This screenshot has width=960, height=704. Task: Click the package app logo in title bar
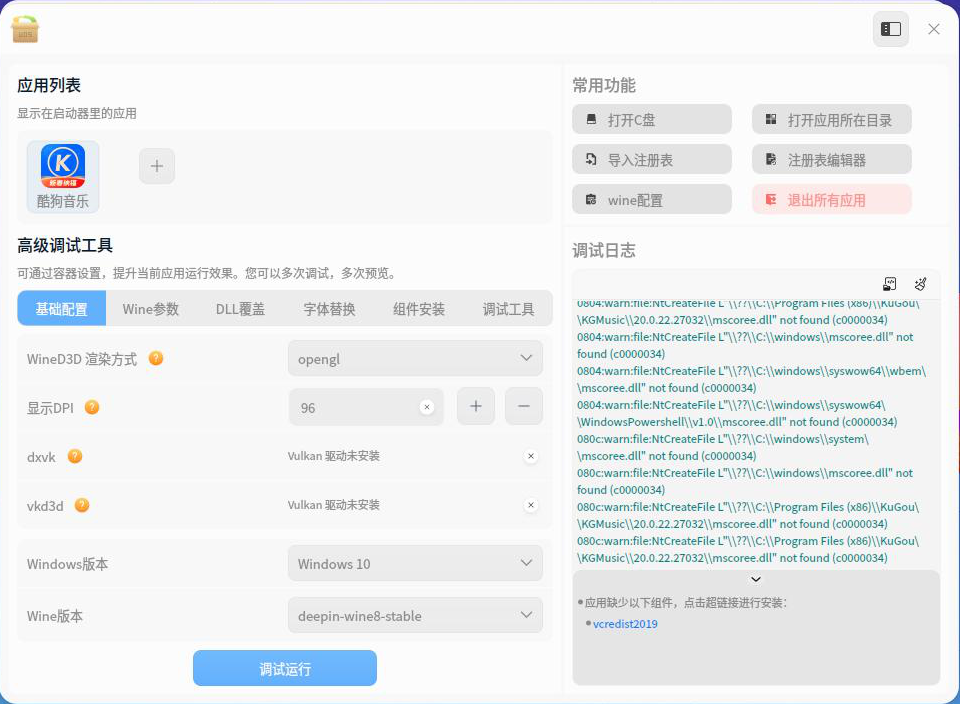point(25,29)
